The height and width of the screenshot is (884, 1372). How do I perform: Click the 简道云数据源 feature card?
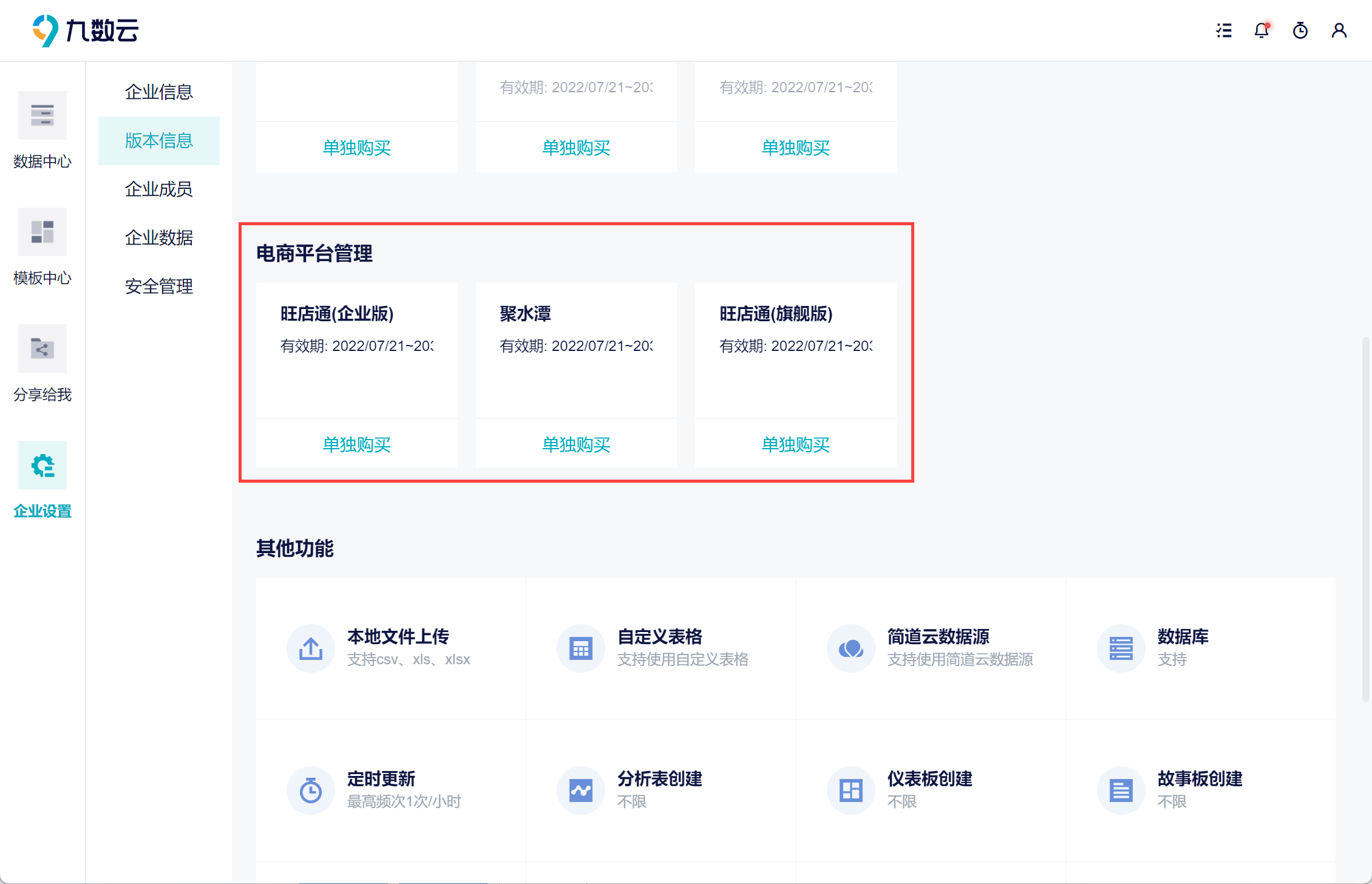(930, 648)
